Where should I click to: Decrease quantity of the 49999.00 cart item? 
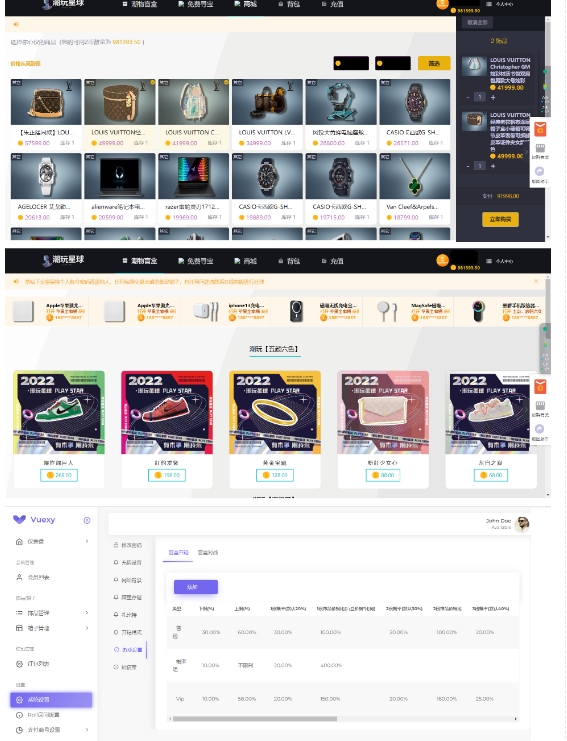click(468, 166)
